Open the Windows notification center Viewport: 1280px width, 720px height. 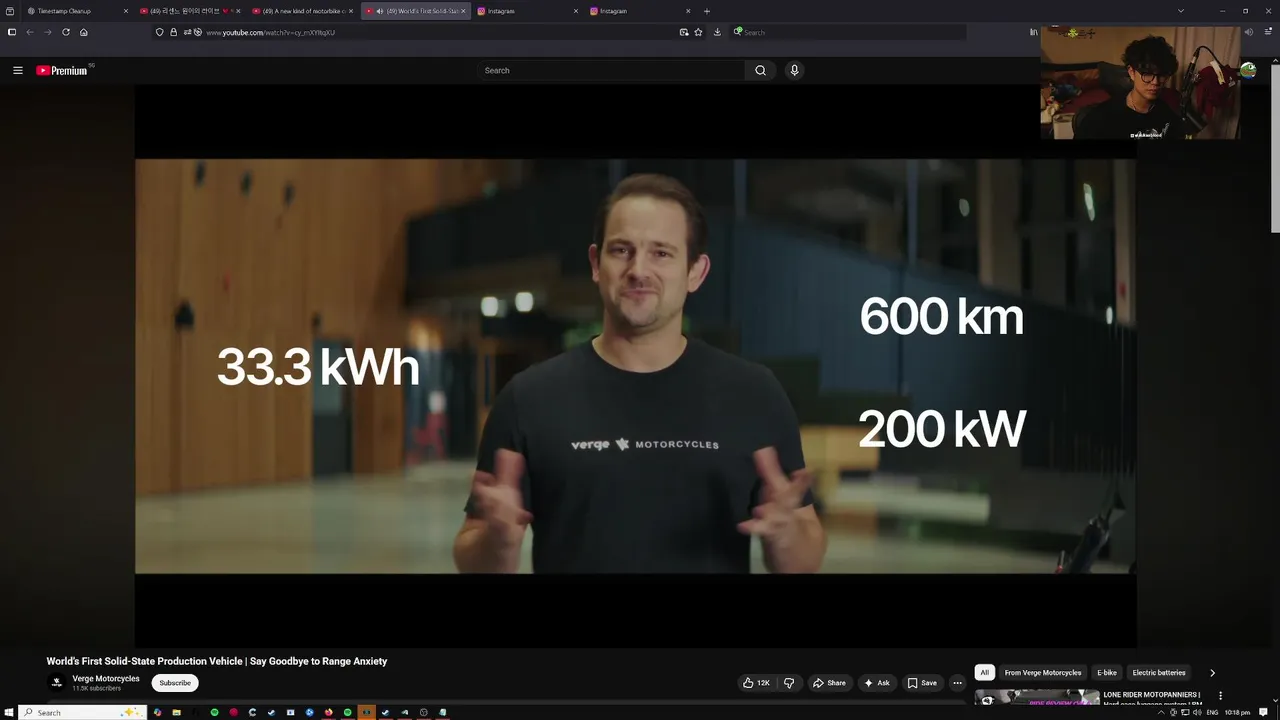click(x=1264, y=712)
